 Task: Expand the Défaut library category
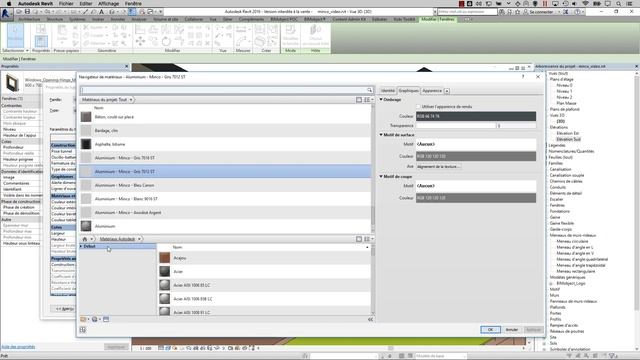(81, 247)
